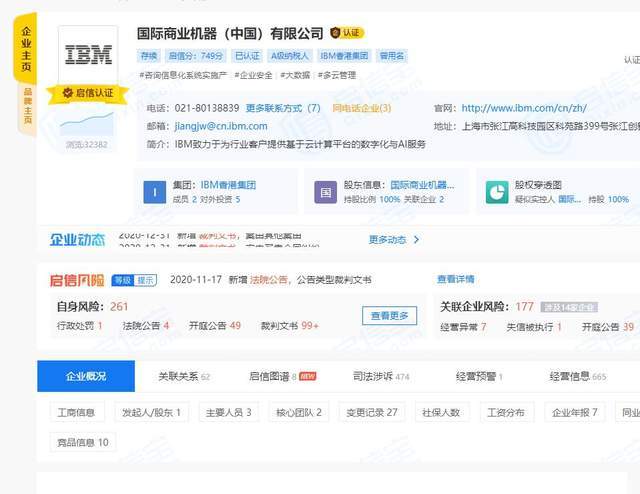The width and height of the screenshot is (640, 494).
Task: Click the #大数据 hashtag
Action: [295, 75]
